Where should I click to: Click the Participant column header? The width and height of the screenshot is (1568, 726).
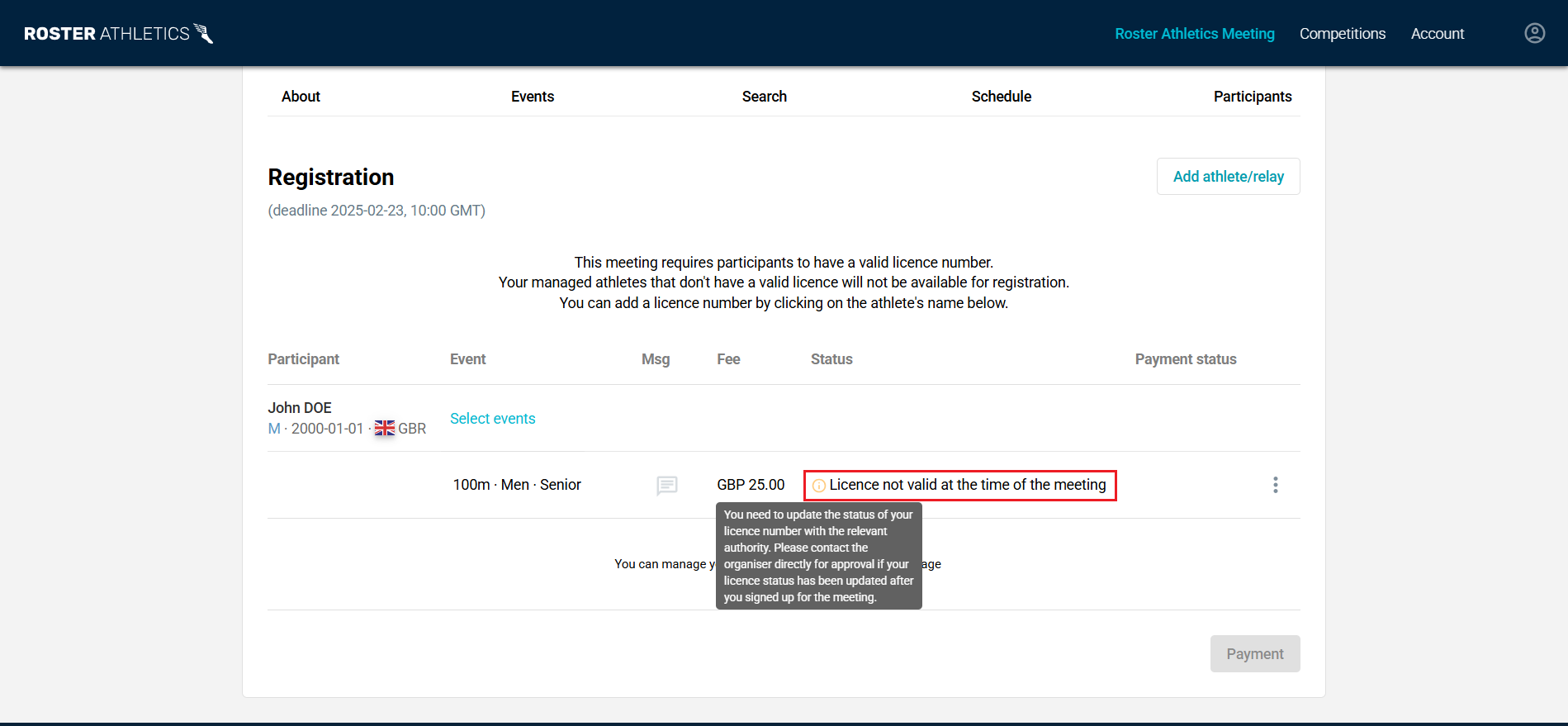[x=304, y=359]
